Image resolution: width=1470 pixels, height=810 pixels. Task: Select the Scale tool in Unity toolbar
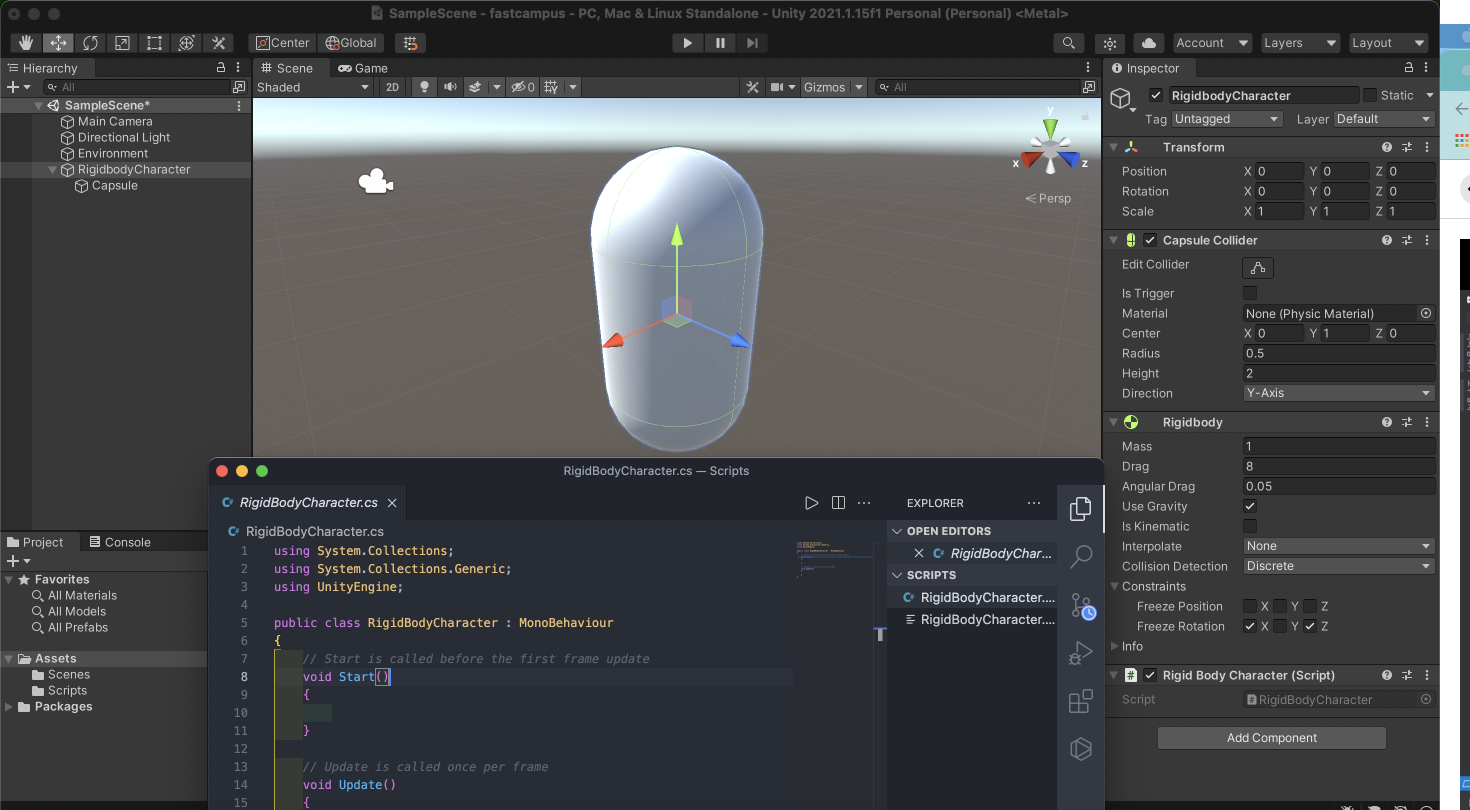click(122, 43)
